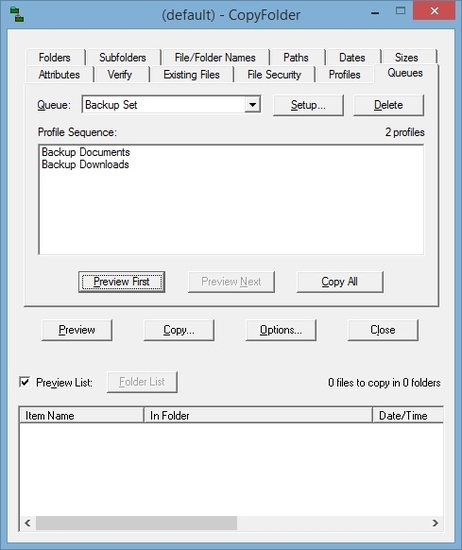Select the Paths tab
462x550 pixels.
coord(296,57)
